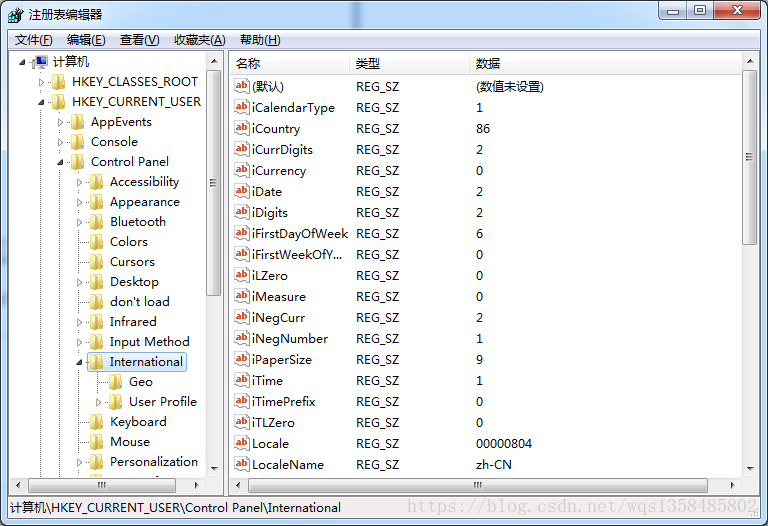768x526 pixels.
Task: Expand the Console key
Action: point(60,143)
